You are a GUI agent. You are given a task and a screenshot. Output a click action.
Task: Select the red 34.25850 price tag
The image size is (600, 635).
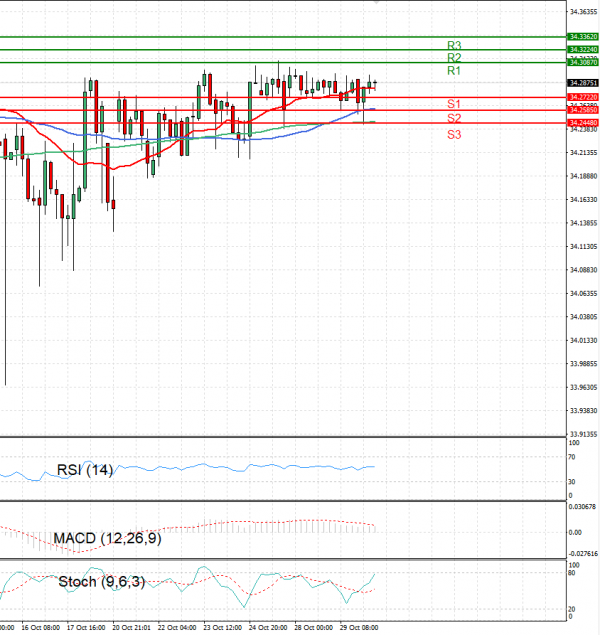(583, 110)
